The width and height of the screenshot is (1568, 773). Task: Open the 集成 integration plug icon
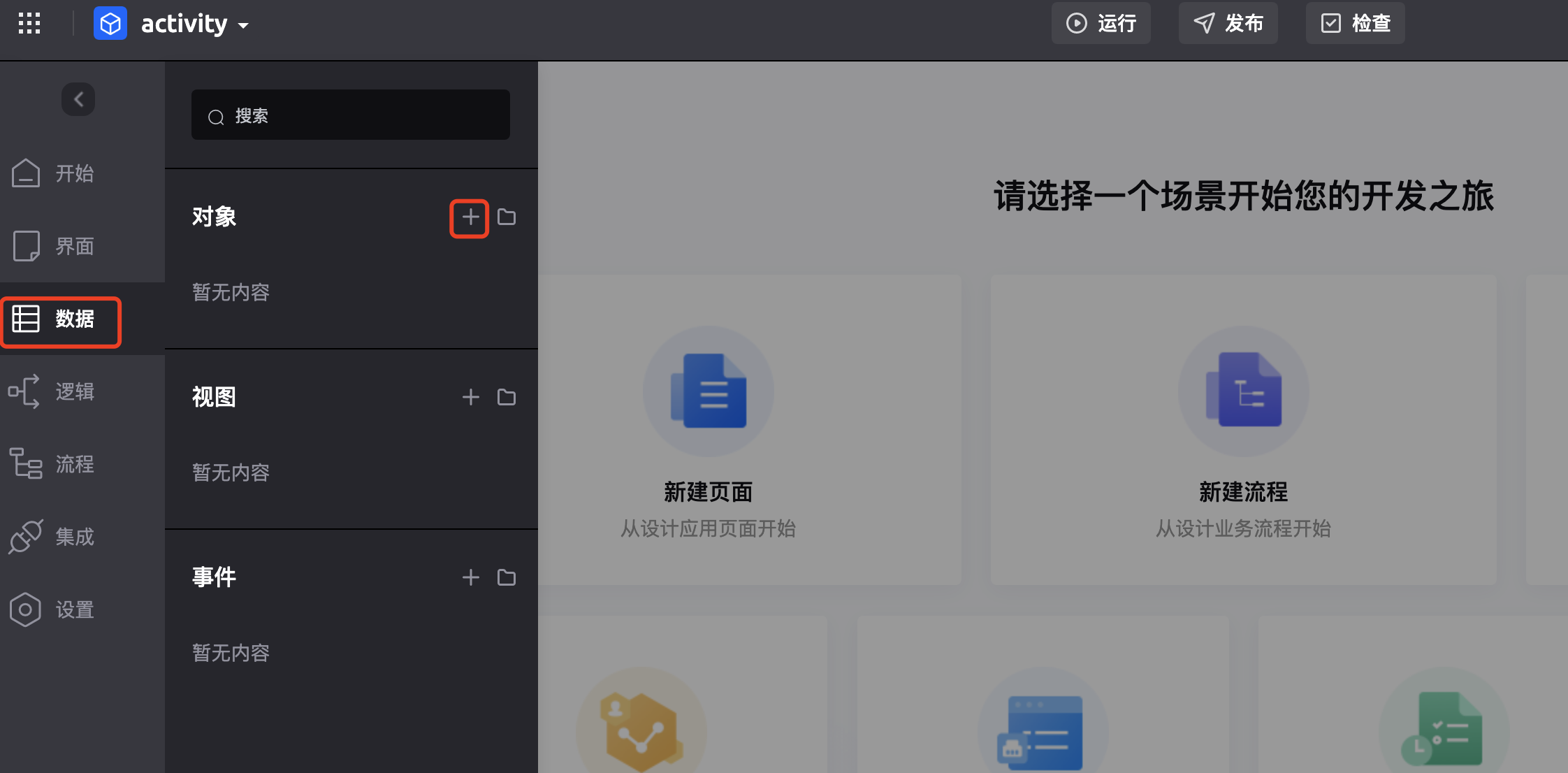coord(25,537)
